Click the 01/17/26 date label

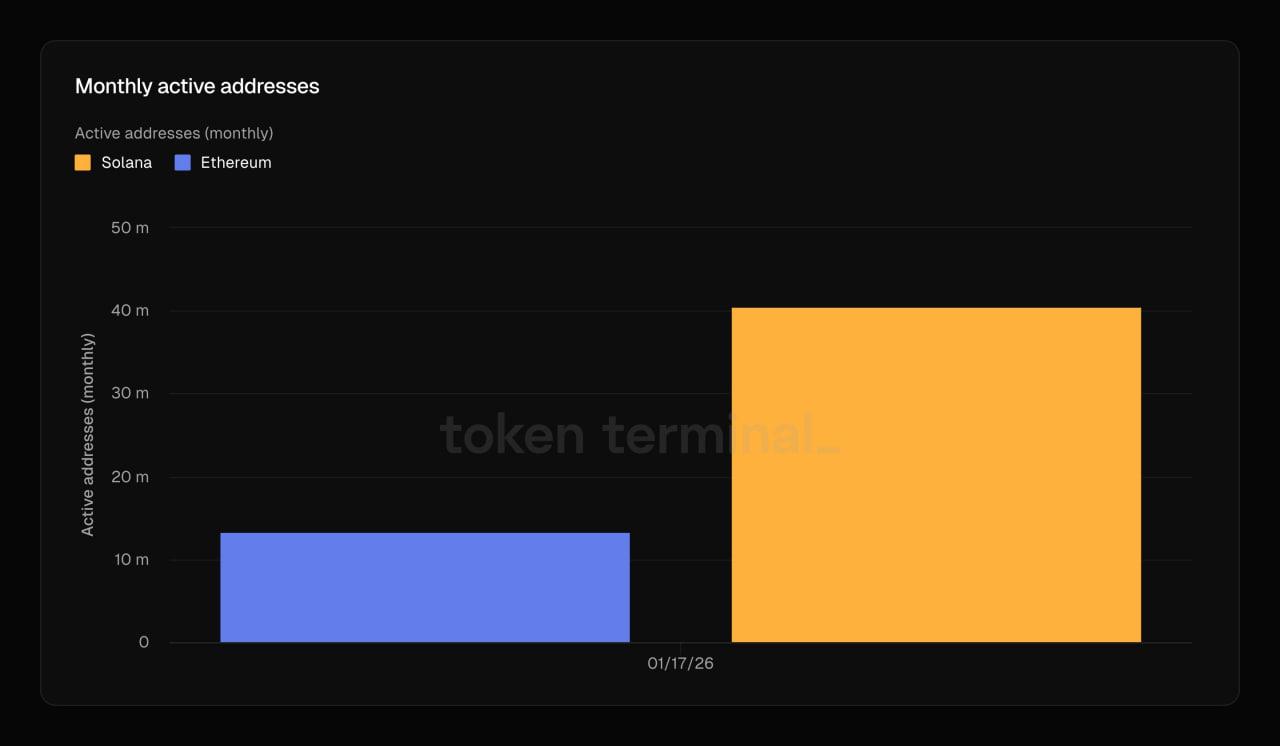tap(680, 663)
